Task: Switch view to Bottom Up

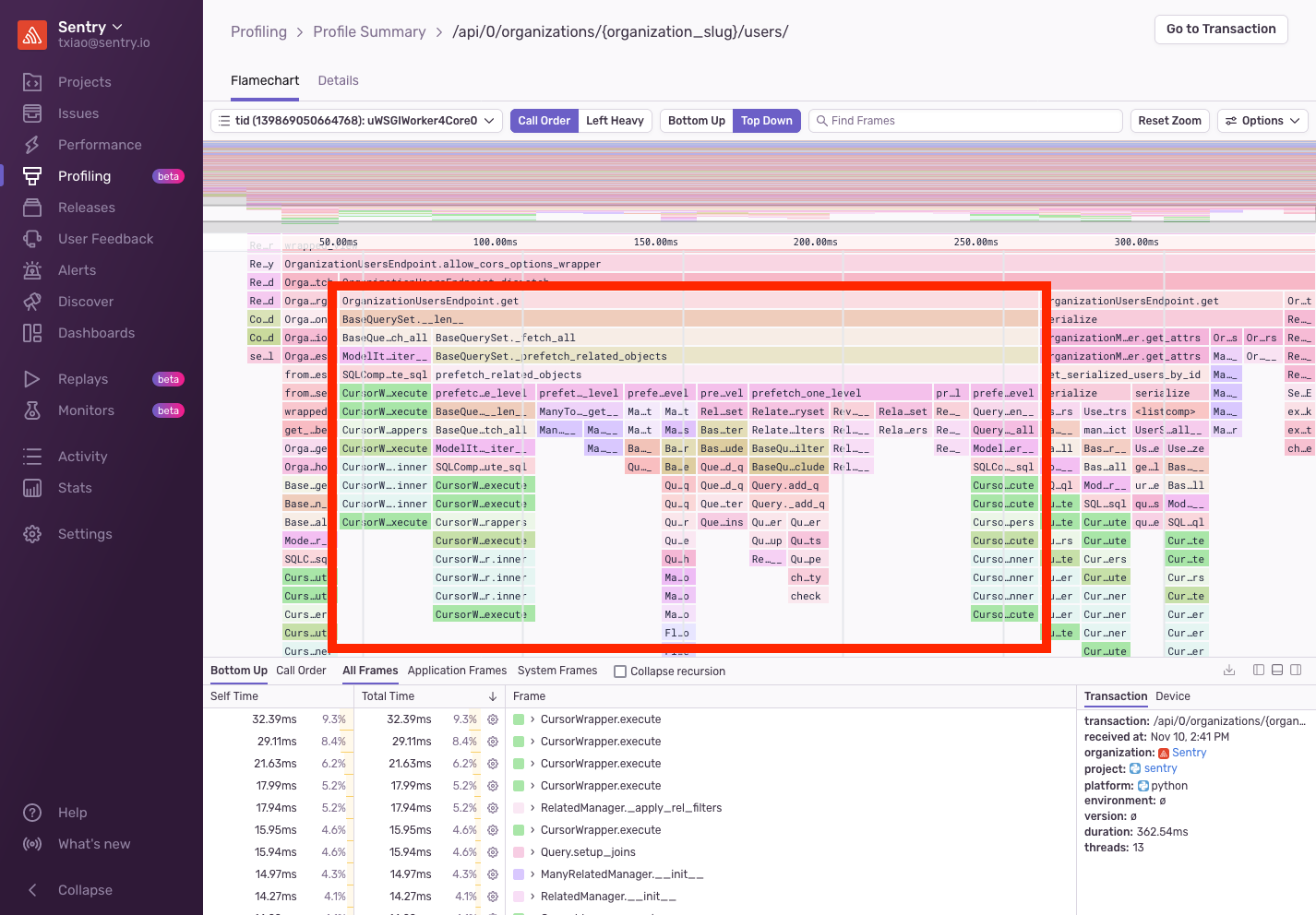Action: (697, 121)
